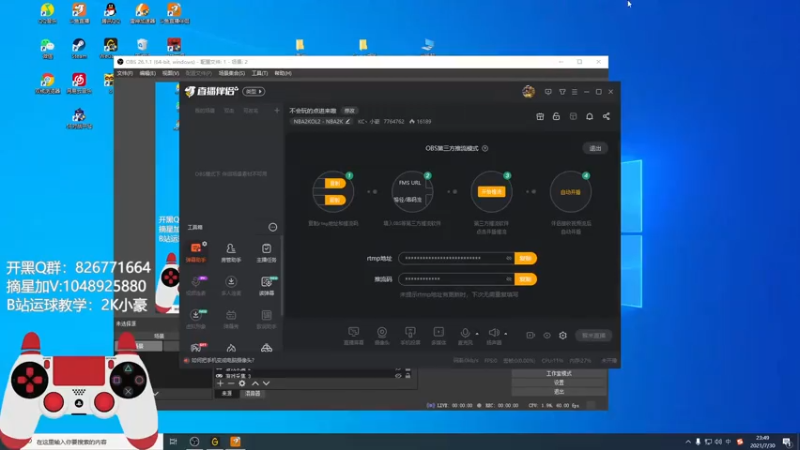This screenshot has width=800, height=450.
Task: Switch to OBS Sources tab below the list
Action: click(227, 393)
